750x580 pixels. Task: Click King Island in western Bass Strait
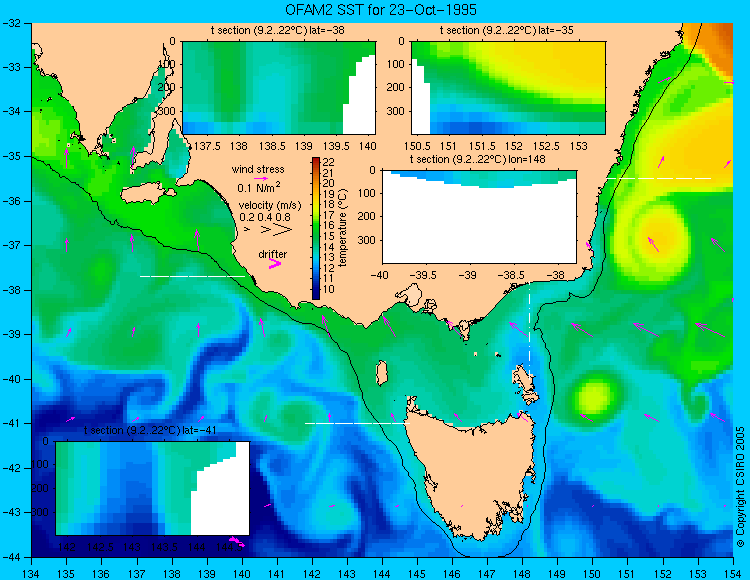tap(381, 373)
